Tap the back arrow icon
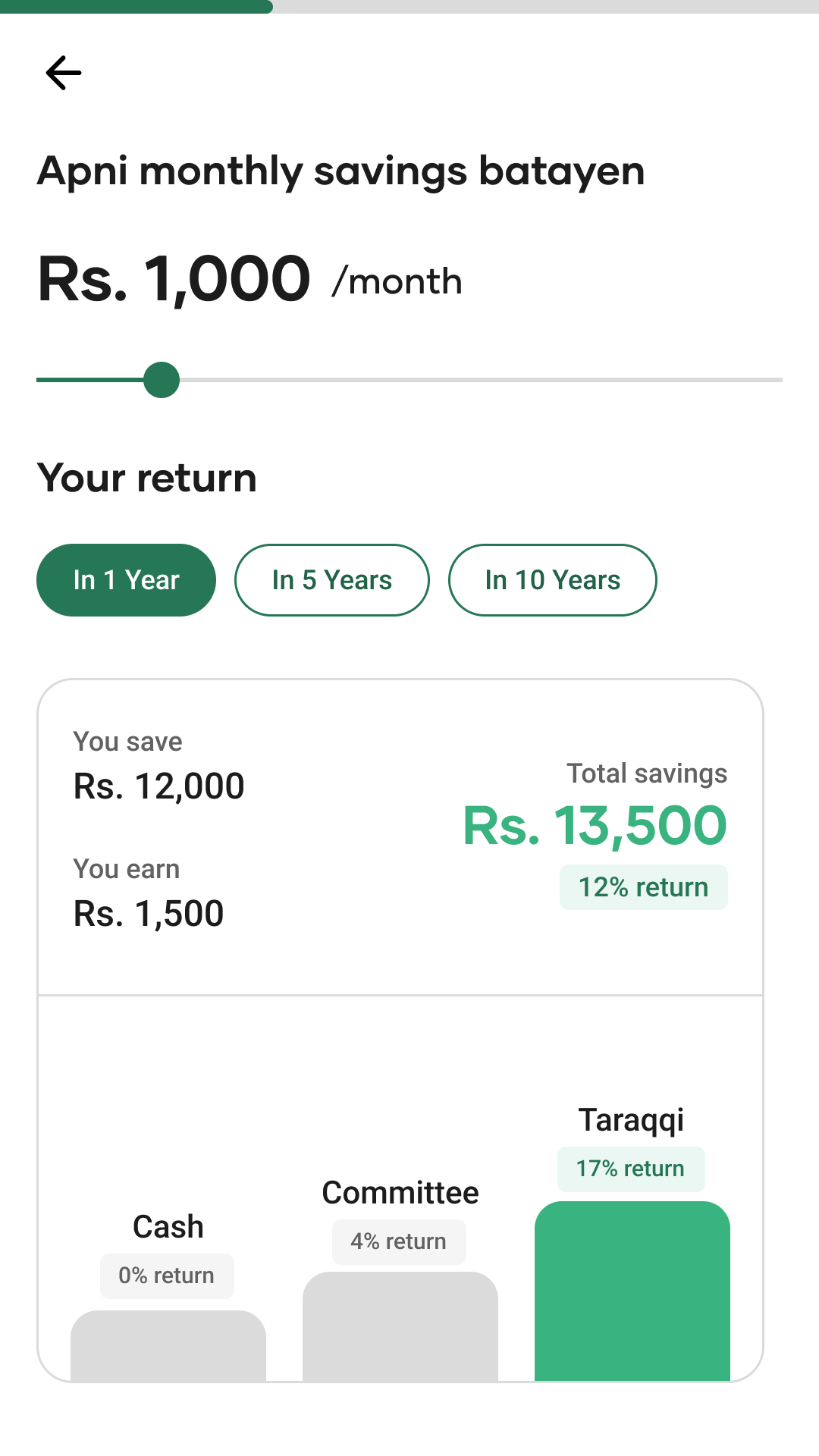 pos(64,73)
